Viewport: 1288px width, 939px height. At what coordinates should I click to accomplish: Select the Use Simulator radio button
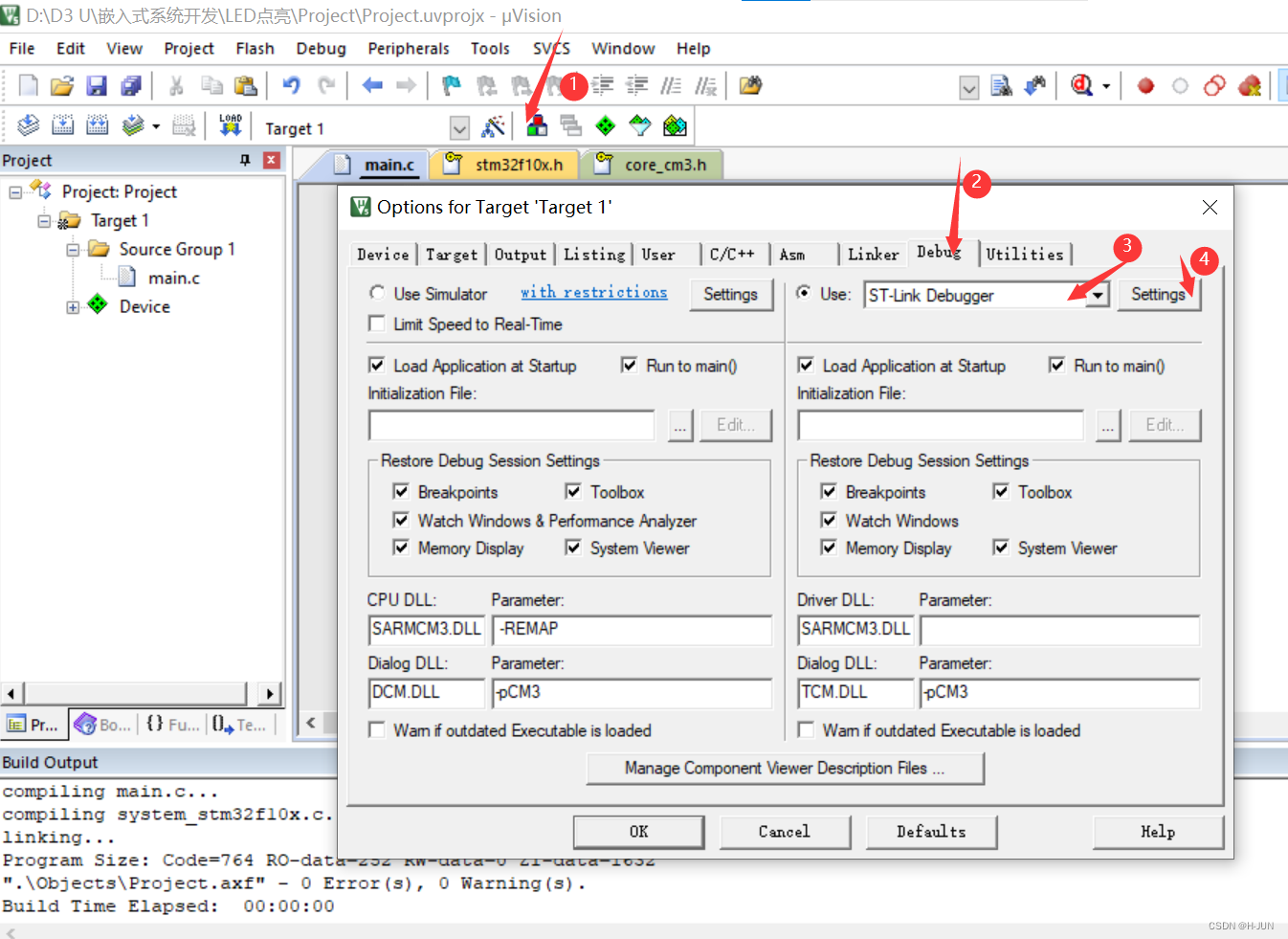point(377,293)
